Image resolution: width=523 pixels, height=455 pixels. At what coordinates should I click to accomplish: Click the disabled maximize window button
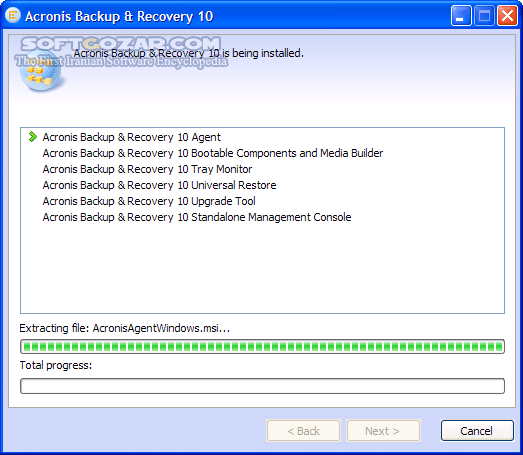click(484, 16)
